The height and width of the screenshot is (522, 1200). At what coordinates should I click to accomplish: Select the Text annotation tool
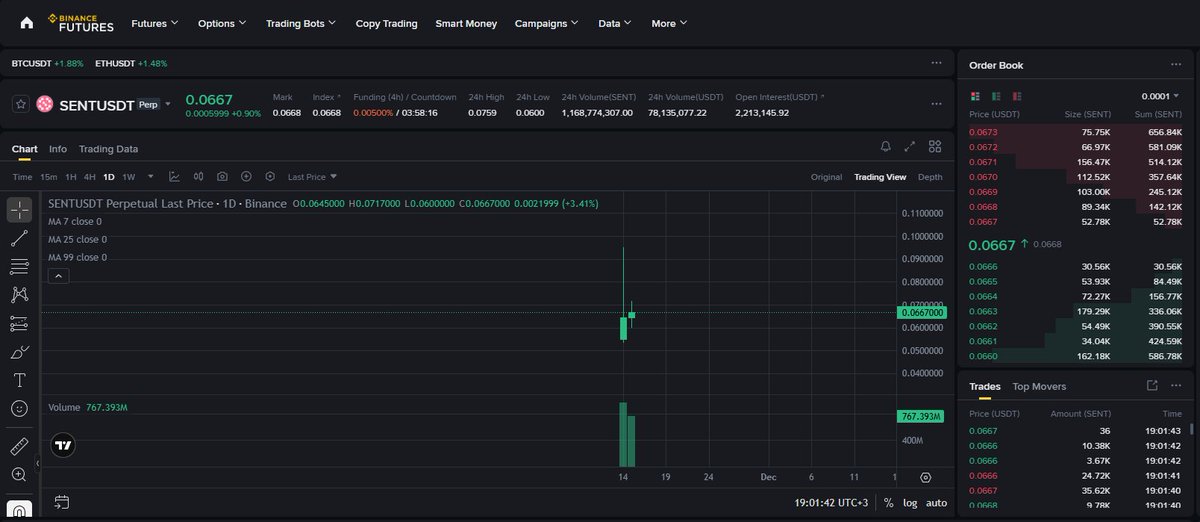(19, 380)
